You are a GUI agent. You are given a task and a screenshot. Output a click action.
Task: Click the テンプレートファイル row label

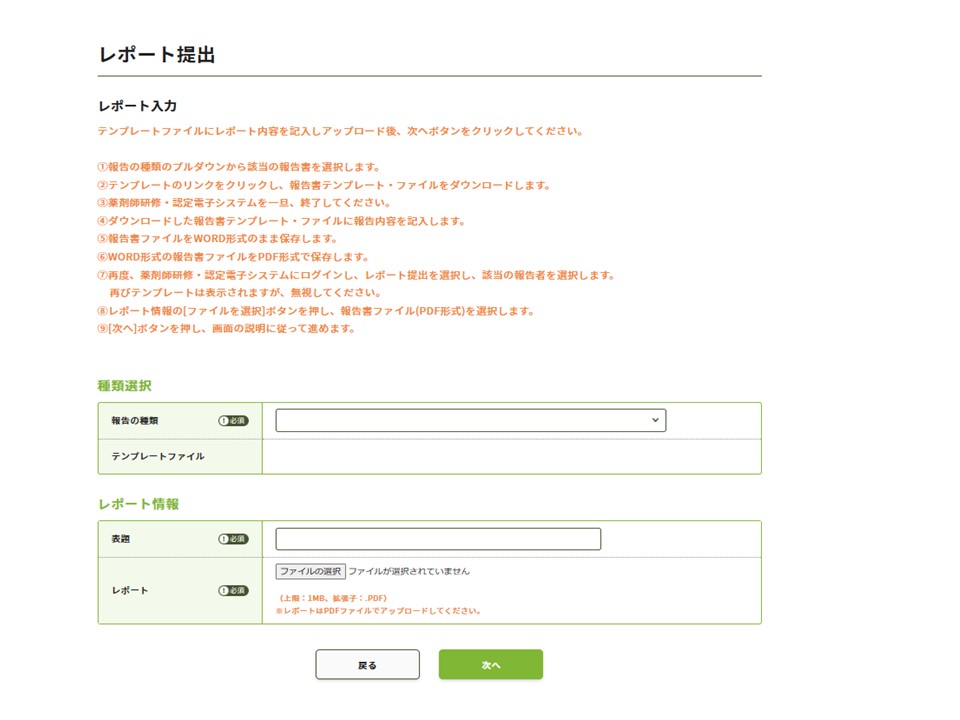158,456
